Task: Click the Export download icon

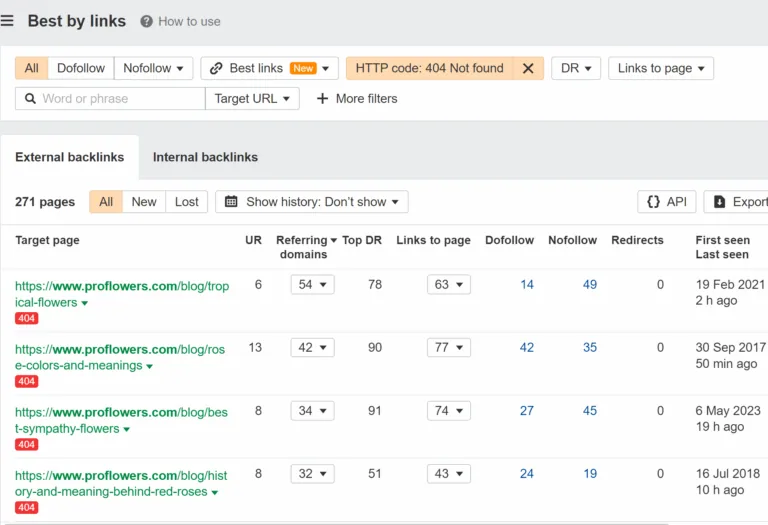Action: tap(719, 201)
